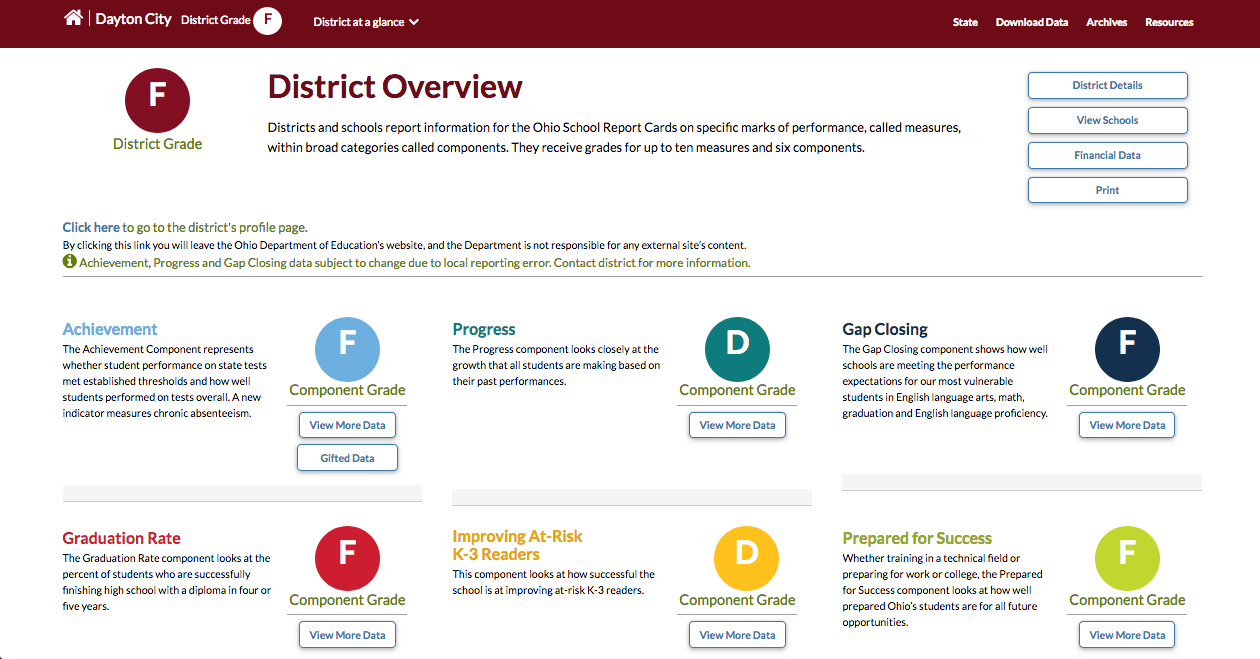Click the District Grade label under maroon circle

click(157, 144)
